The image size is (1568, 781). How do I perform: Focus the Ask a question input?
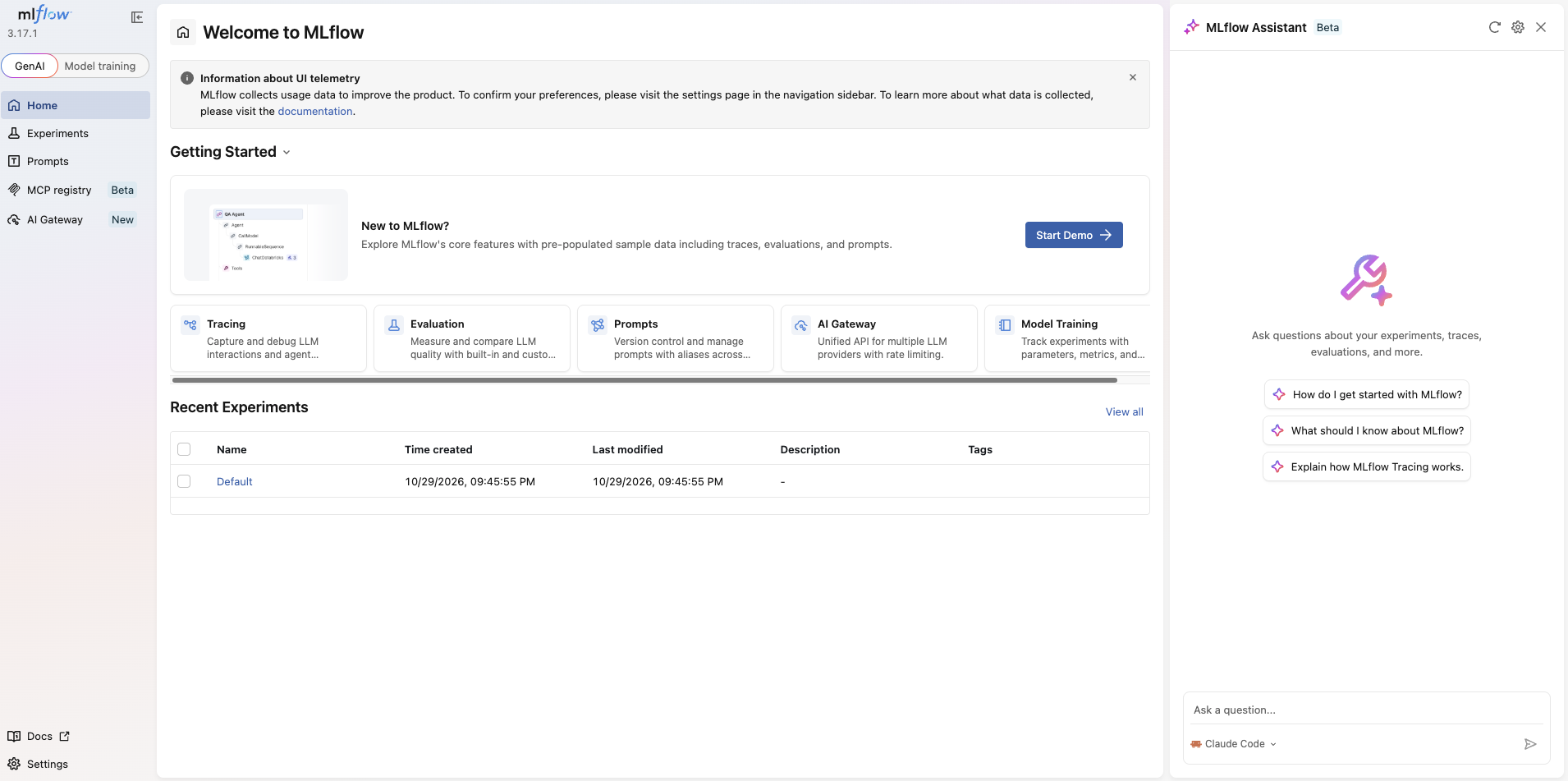tap(1366, 710)
